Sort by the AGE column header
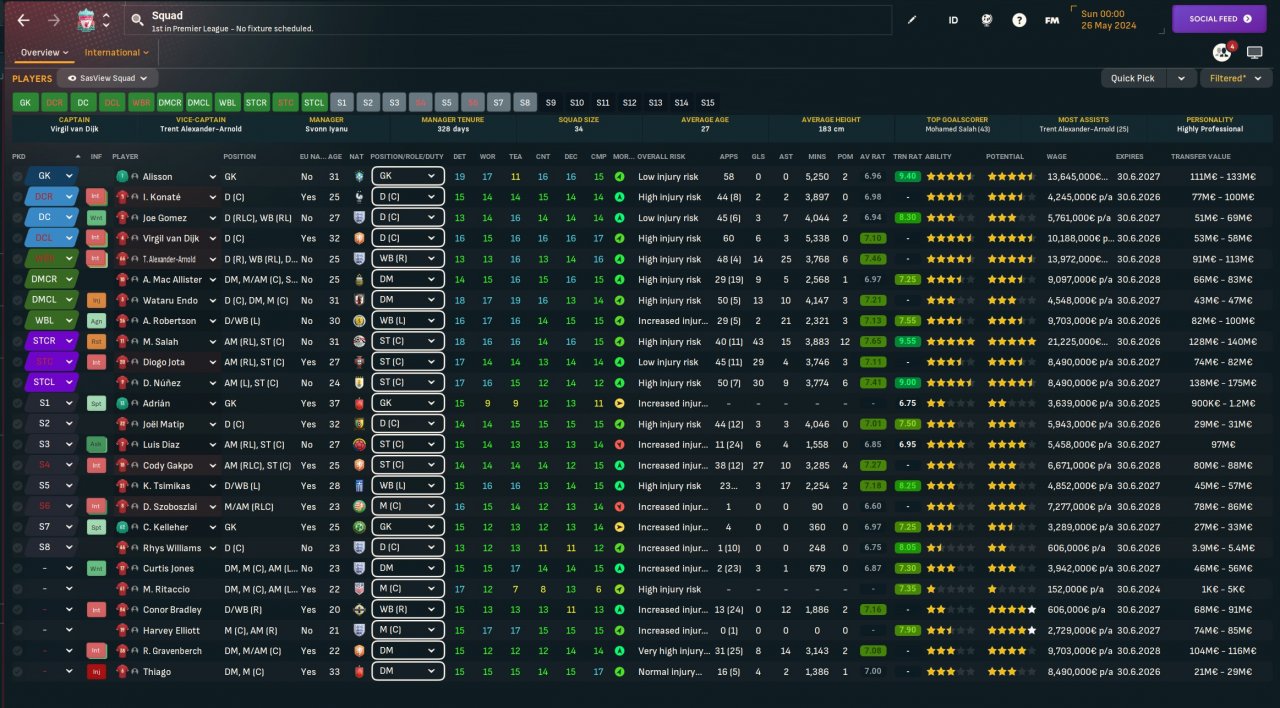This screenshot has width=1280, height=708. [x=335, y=156]
